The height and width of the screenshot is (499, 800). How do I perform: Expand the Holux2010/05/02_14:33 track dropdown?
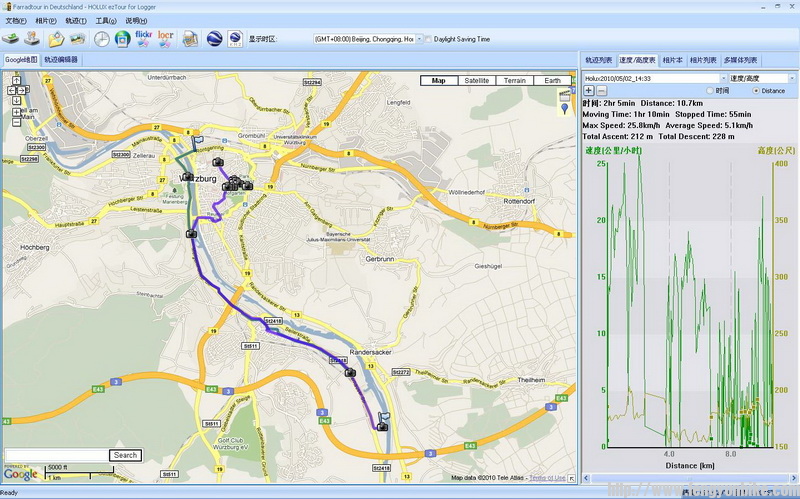tap(718, 77)
